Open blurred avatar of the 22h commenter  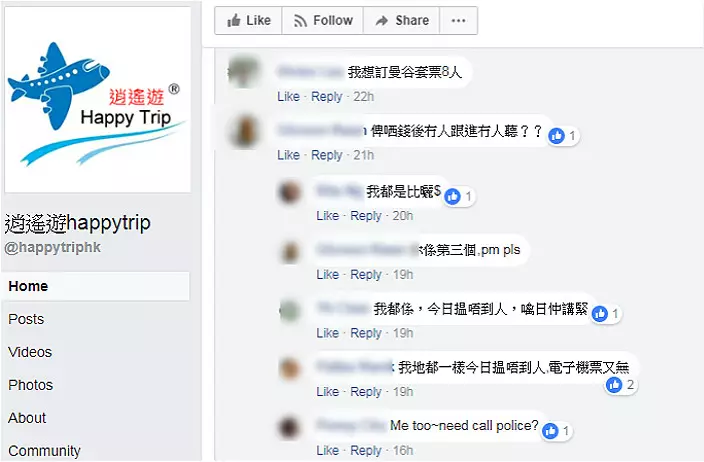(x=244, y=71)
